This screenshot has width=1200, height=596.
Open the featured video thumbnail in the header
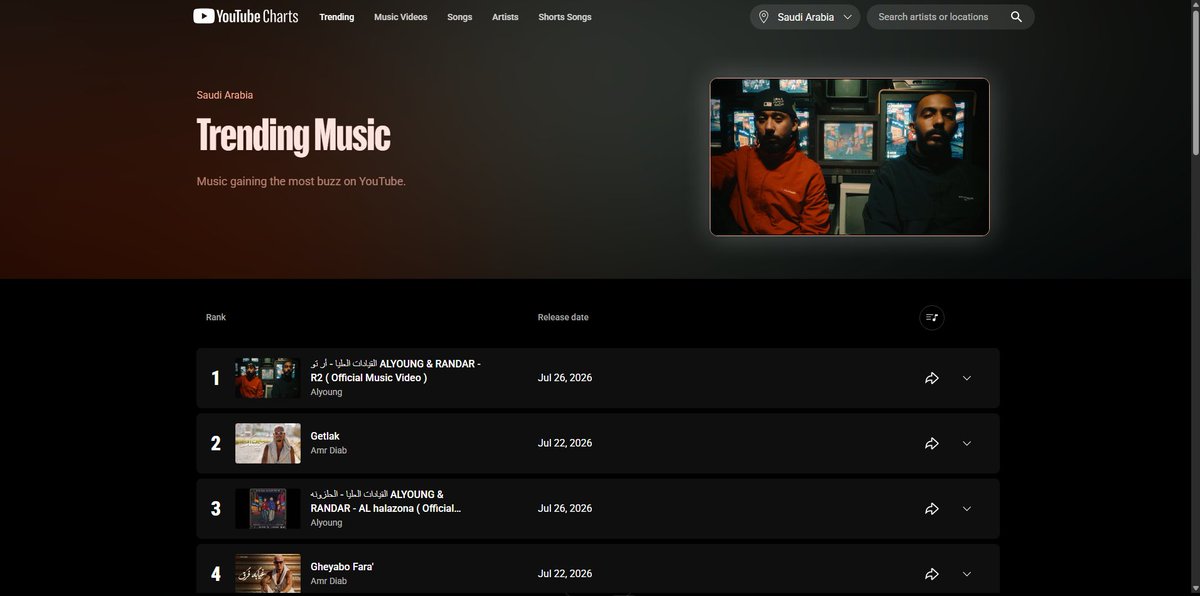pos(850,157)
